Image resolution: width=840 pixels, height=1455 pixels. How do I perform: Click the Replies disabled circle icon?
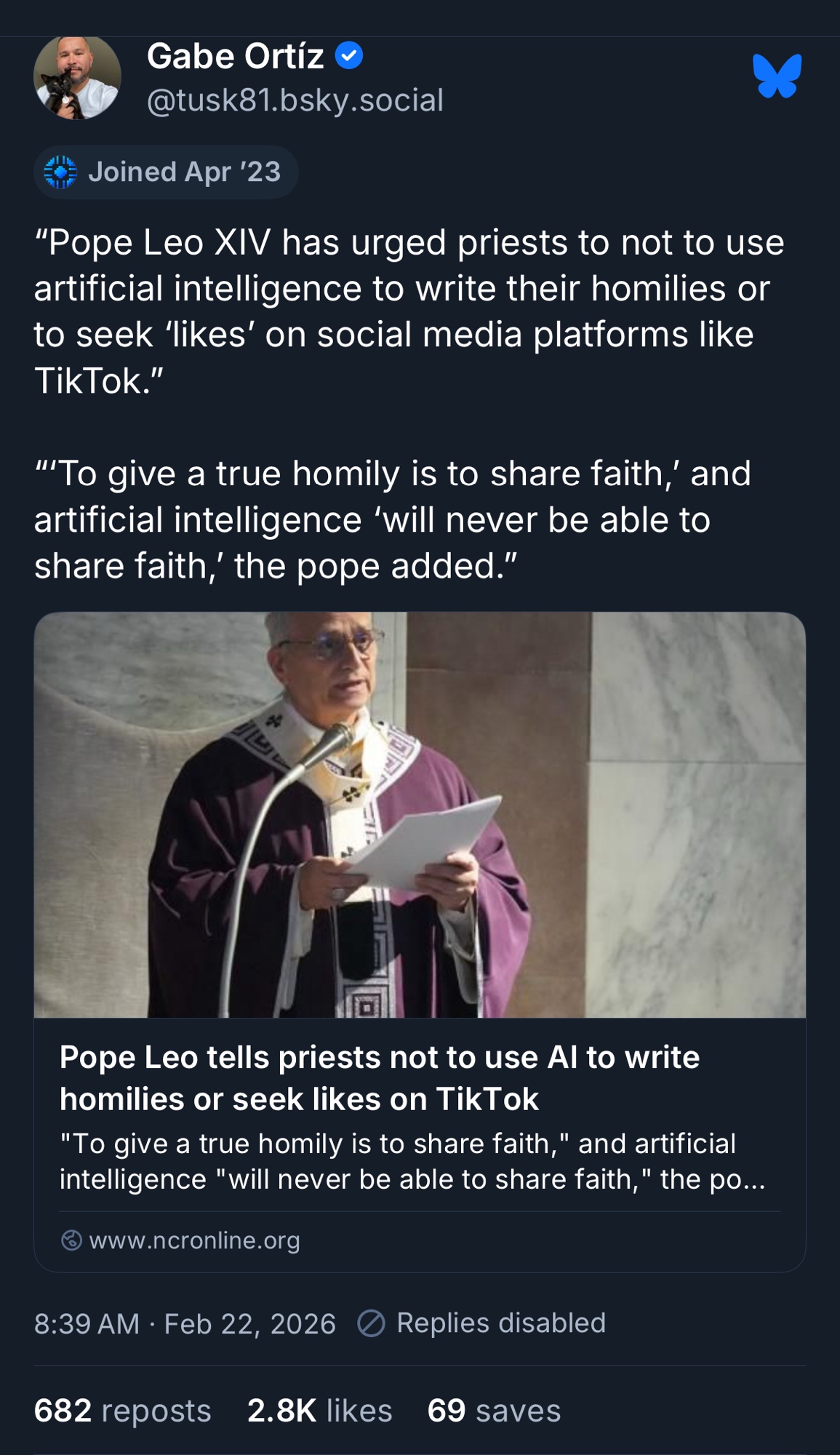pos(371,1323)
